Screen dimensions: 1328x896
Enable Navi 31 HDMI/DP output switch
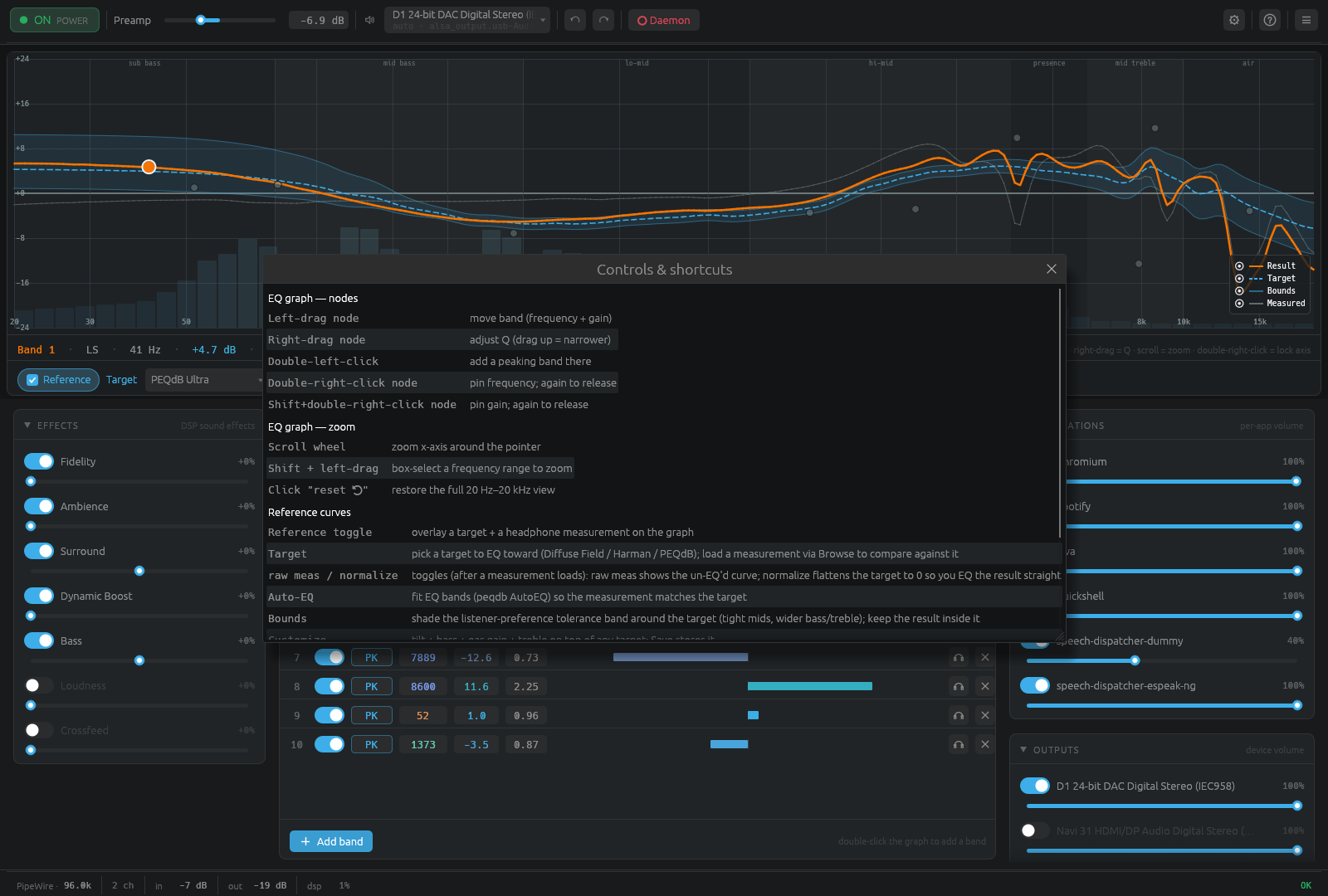pos(1035,830)
